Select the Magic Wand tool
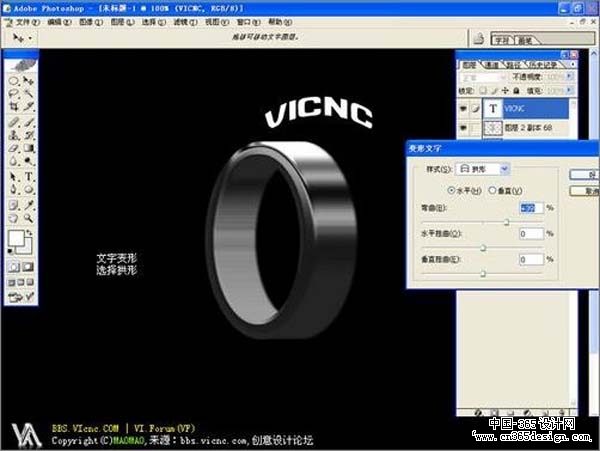Viewport: 600px width, 451px height. (x=28, y=93)
